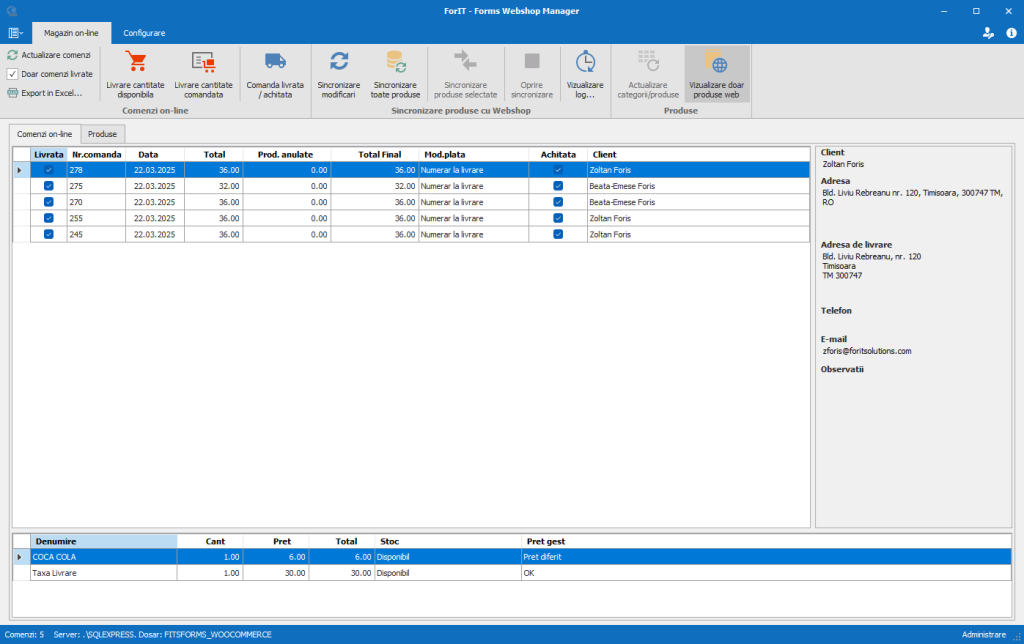The width and height of the screenshot is (1024, 644).
Task: Click the Sincronizare toate produse icon
Action: tap(395, 62)
